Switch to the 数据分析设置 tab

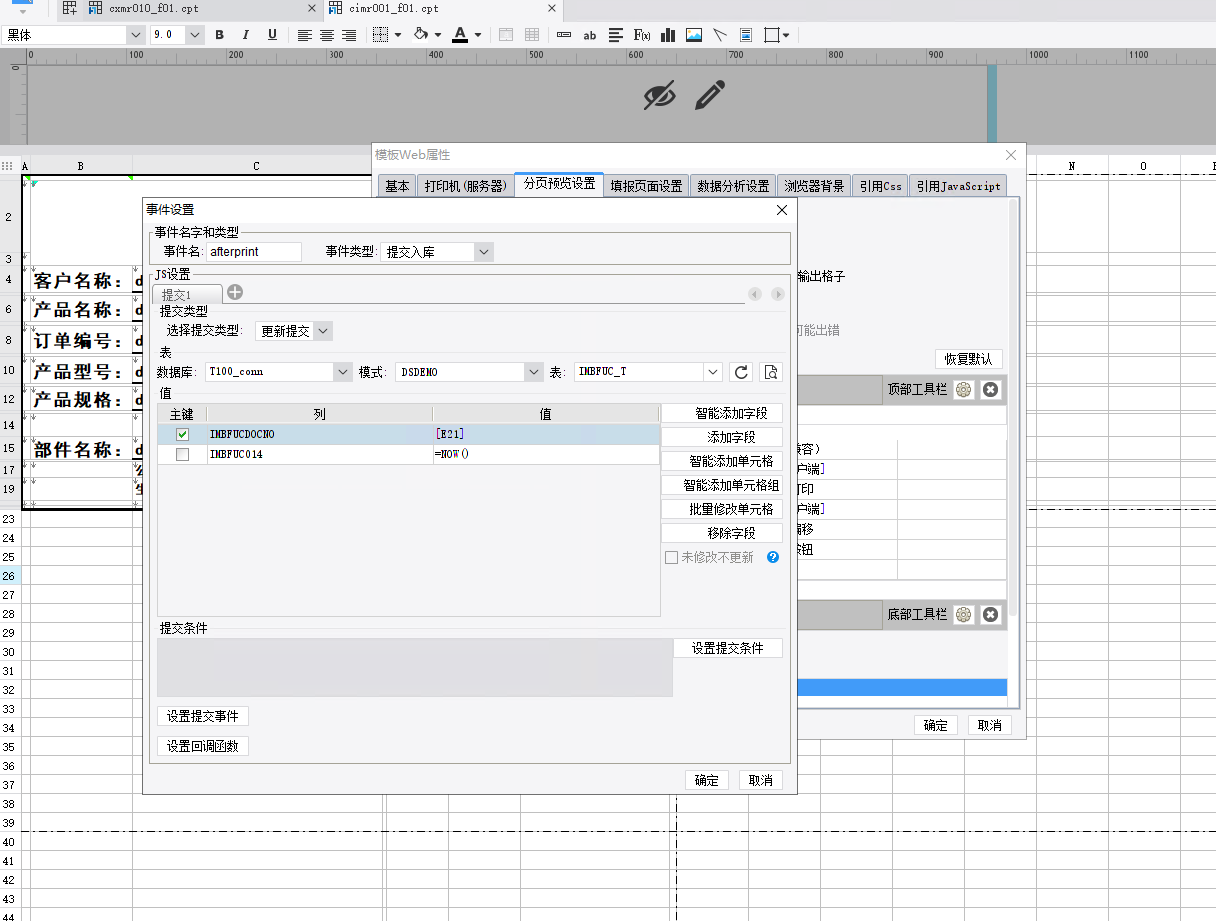pyautogui.click(x=733, y=186)
